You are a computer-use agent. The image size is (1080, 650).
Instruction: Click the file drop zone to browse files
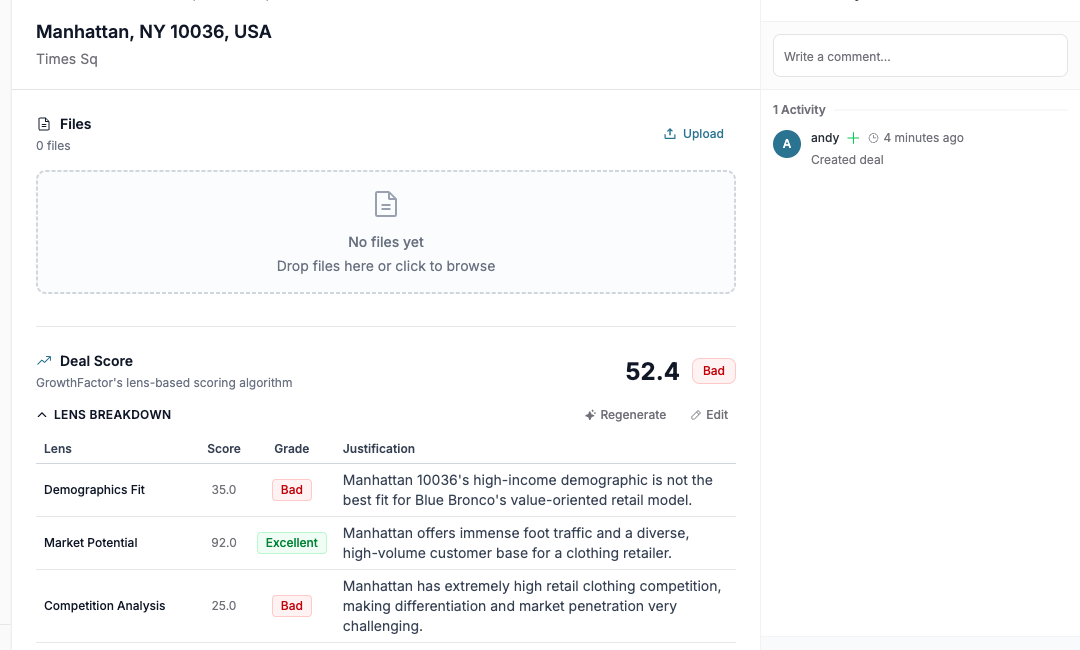[x=385, y=232]
